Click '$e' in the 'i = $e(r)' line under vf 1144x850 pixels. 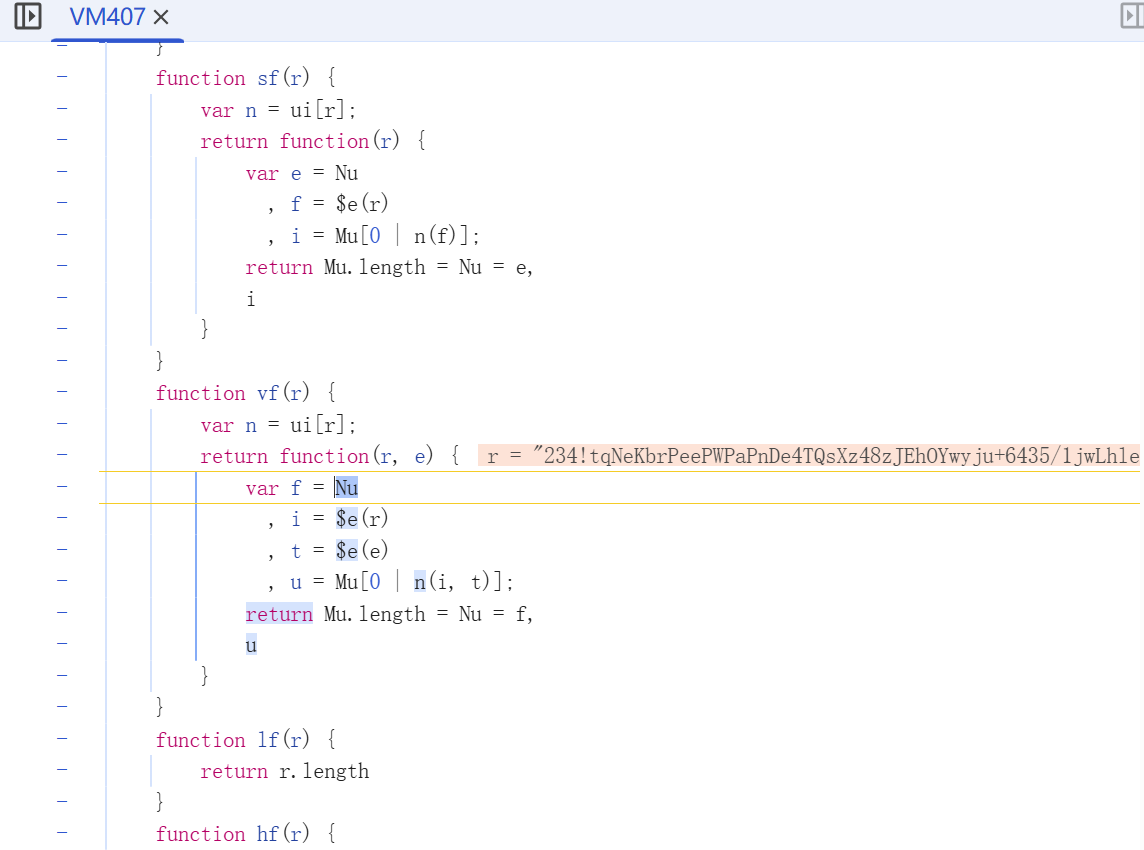click(347, 519)
